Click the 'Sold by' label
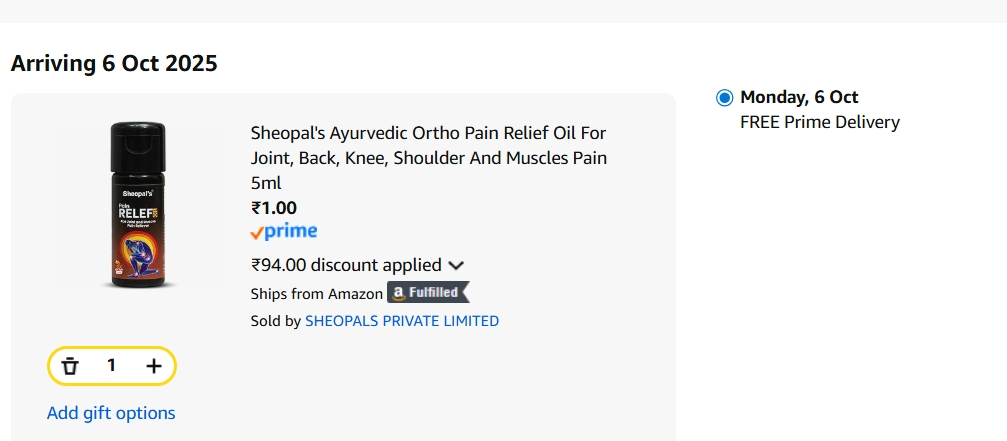 pos(275,321)
